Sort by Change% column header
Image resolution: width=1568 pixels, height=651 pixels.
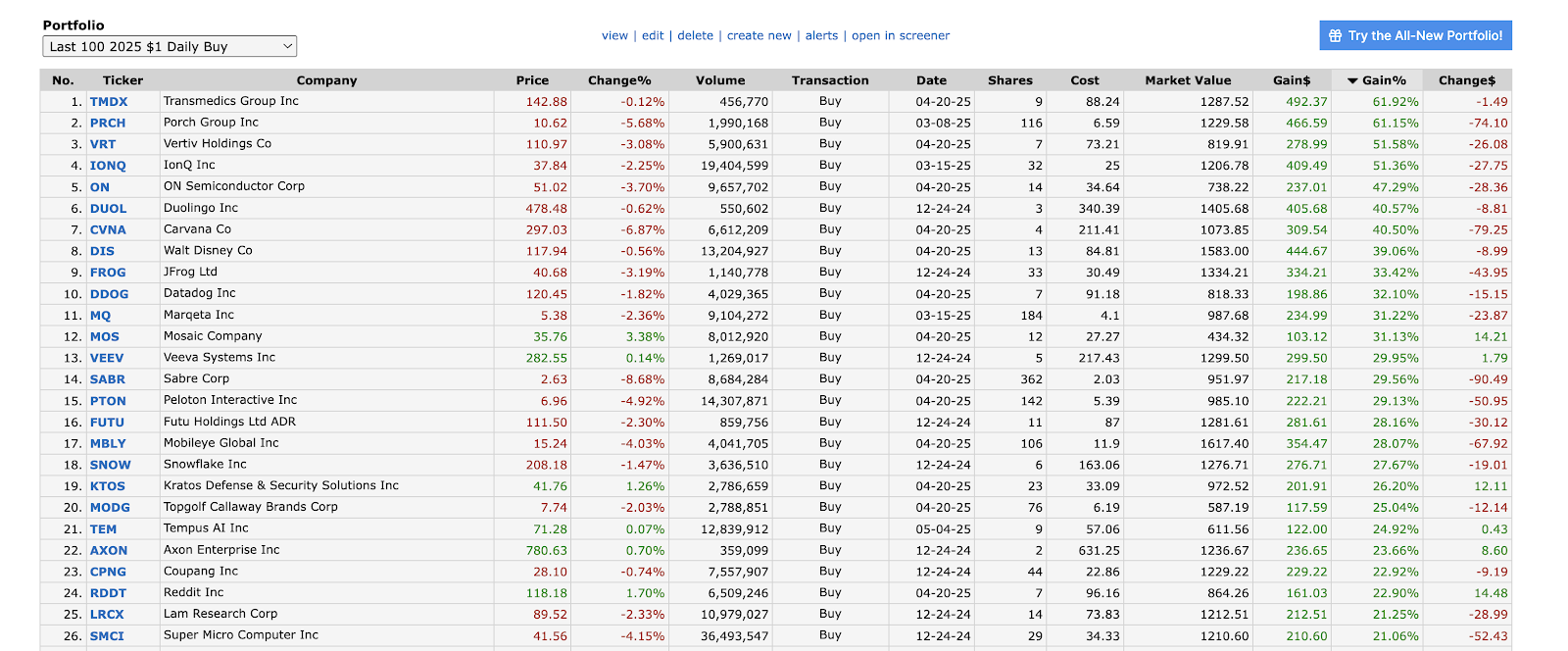click(x=619, y=80)
